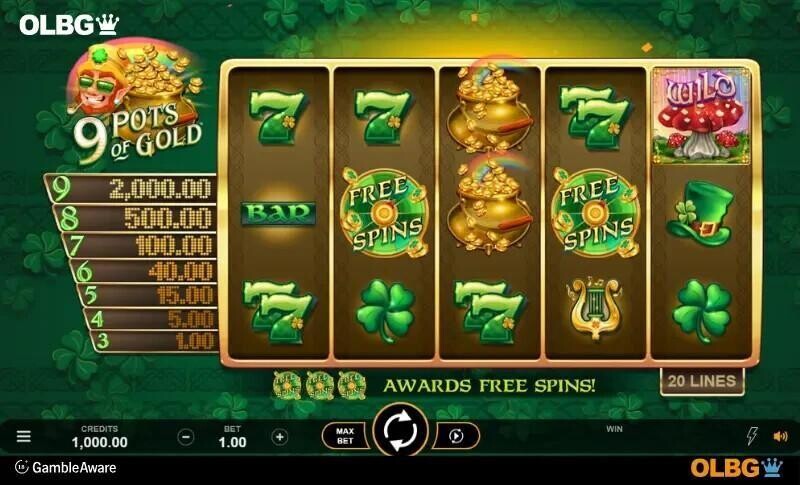Select the Wild mushroom symbol
800x485 pixels.
pos(701,116)
